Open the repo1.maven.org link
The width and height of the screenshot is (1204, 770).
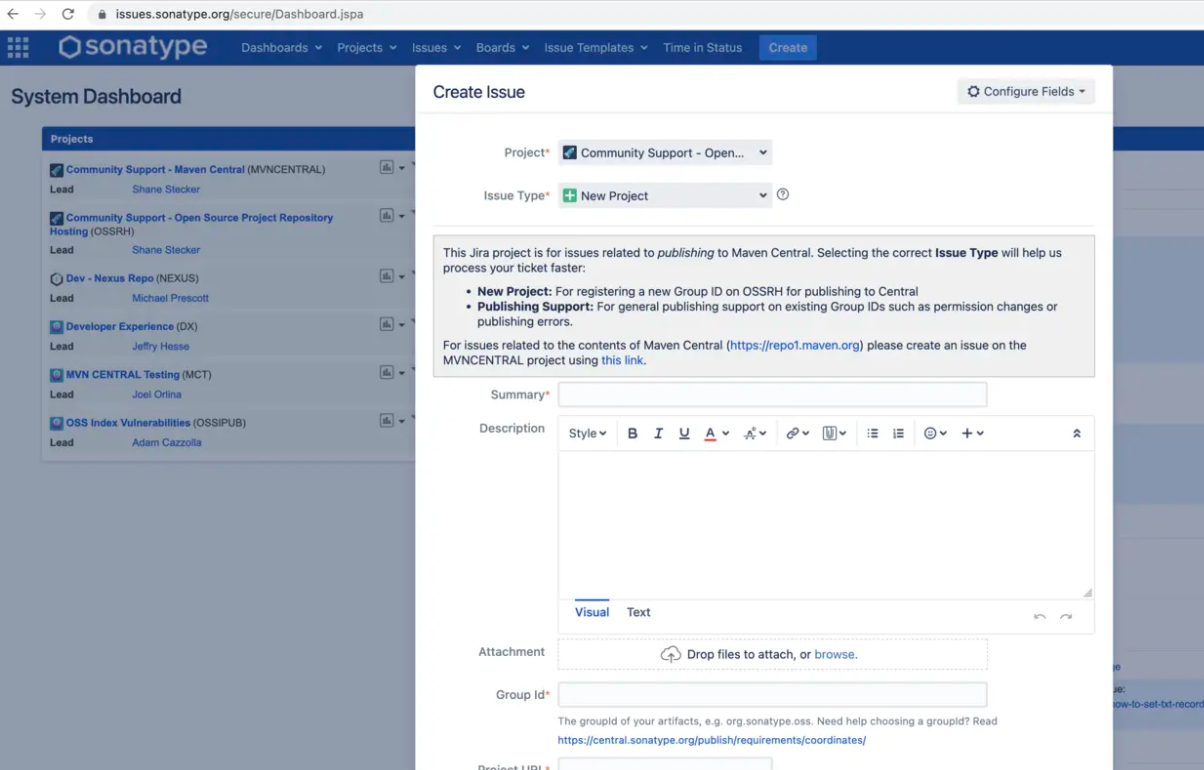pos(795,345)
